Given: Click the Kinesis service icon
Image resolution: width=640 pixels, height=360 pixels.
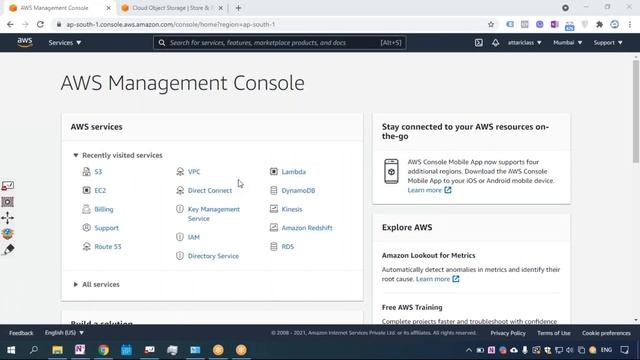Looking at the screenshot, I should pyautogui.click(x=274, y=209).
